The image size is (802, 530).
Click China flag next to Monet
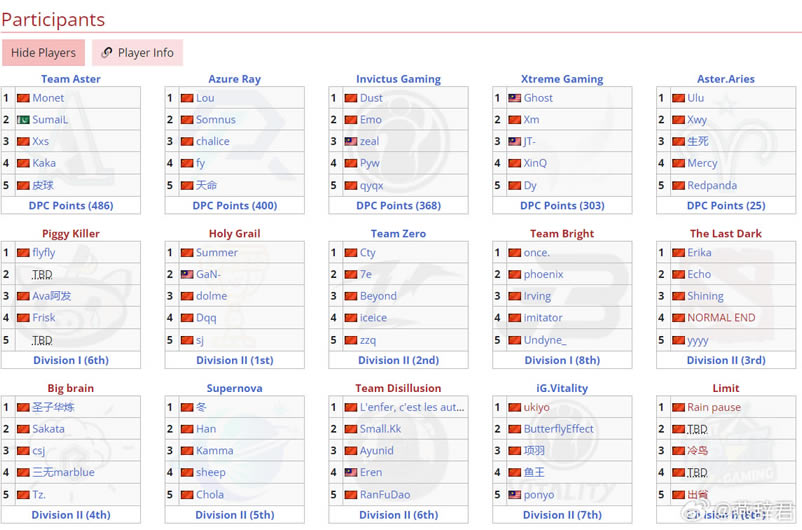[23, 98]
